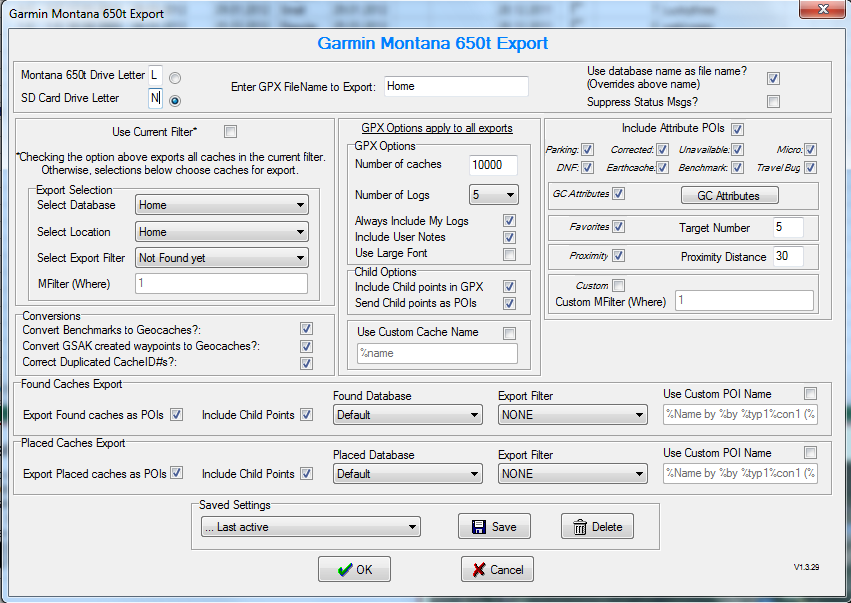Click the Number of caches field
The image size is (851, 603).
coord(493,165)
